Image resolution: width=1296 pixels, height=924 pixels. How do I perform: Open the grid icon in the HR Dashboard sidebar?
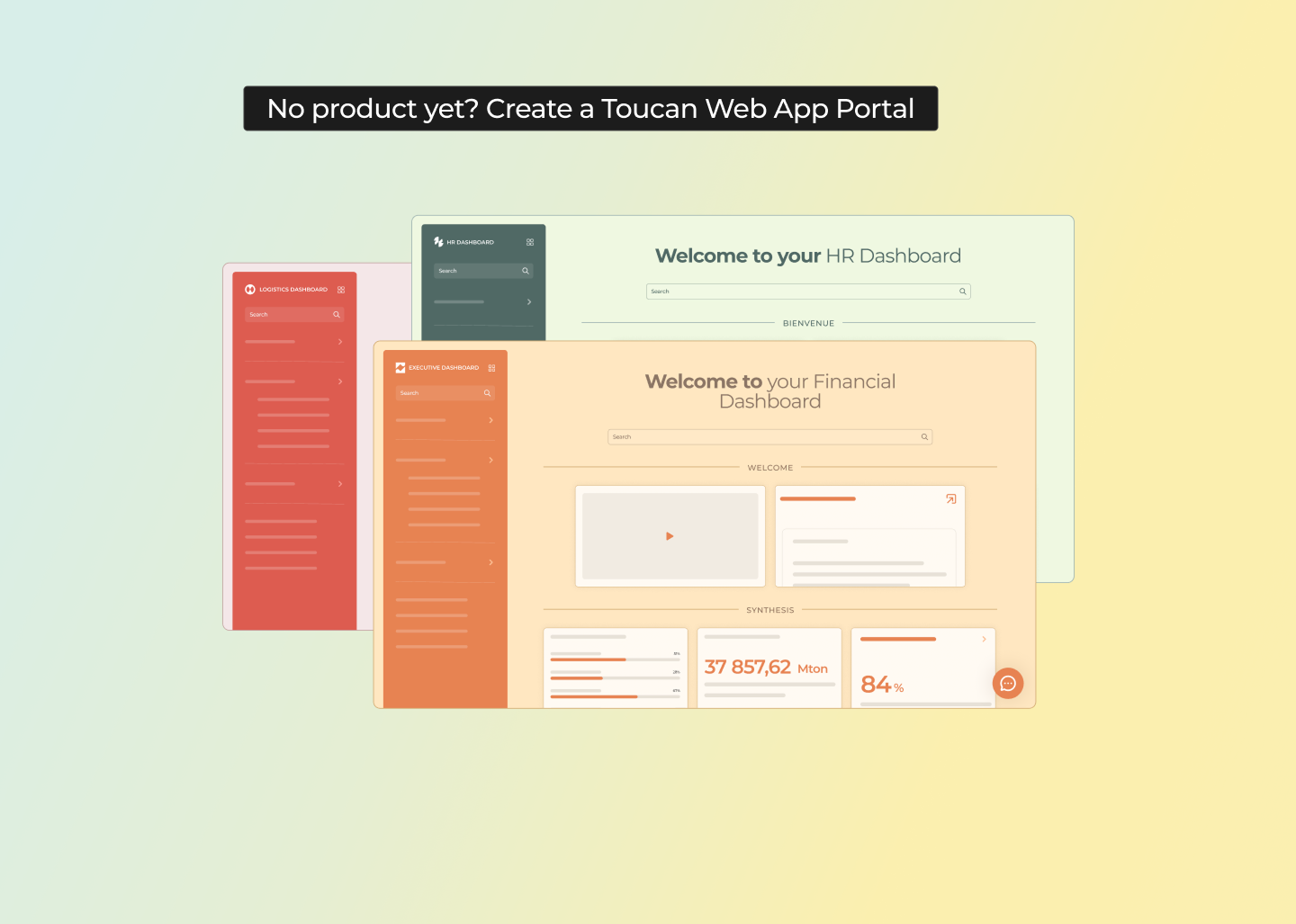[530, 242]
